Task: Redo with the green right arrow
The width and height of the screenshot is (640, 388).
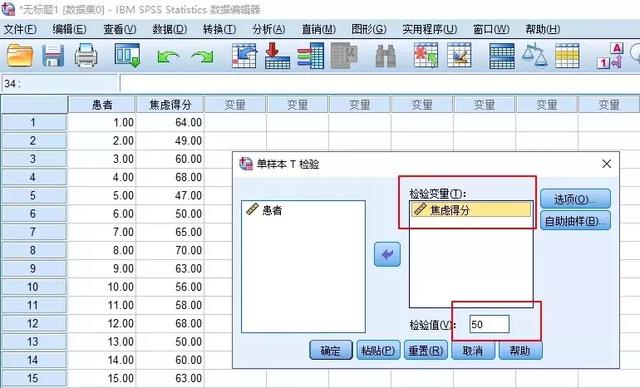Action: tap(202, 56)
